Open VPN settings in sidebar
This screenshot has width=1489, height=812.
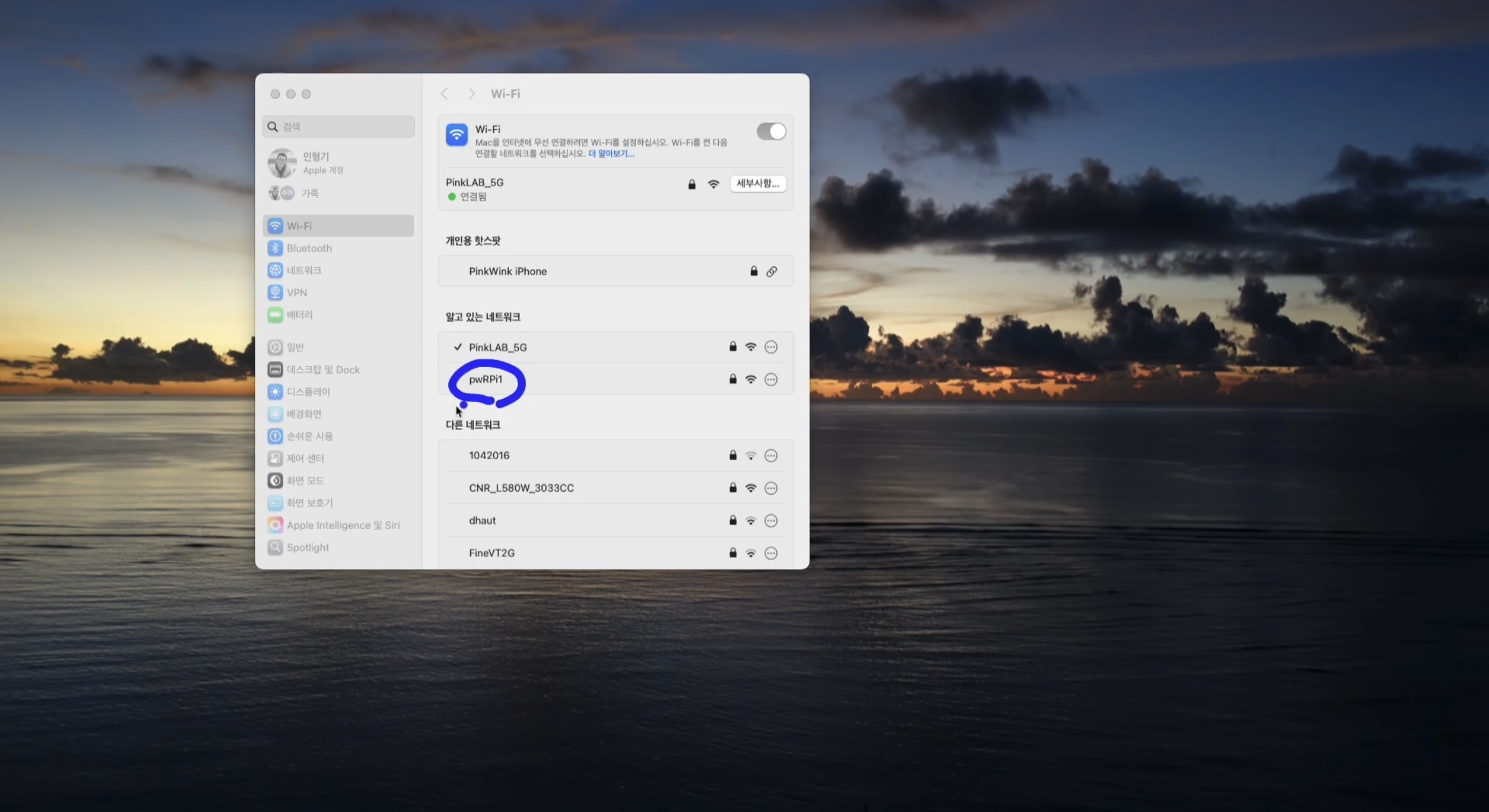click(x=296, y=292)
